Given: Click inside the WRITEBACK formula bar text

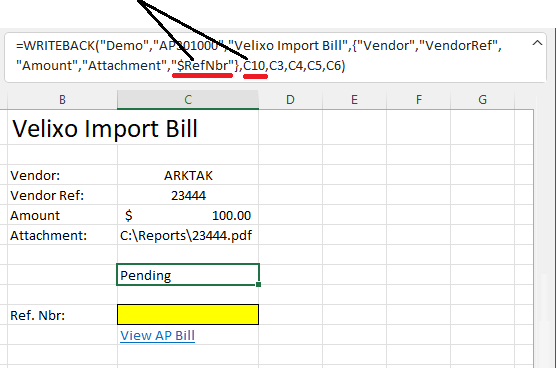Looking at the screenshot, I should [x=259, y=56].
